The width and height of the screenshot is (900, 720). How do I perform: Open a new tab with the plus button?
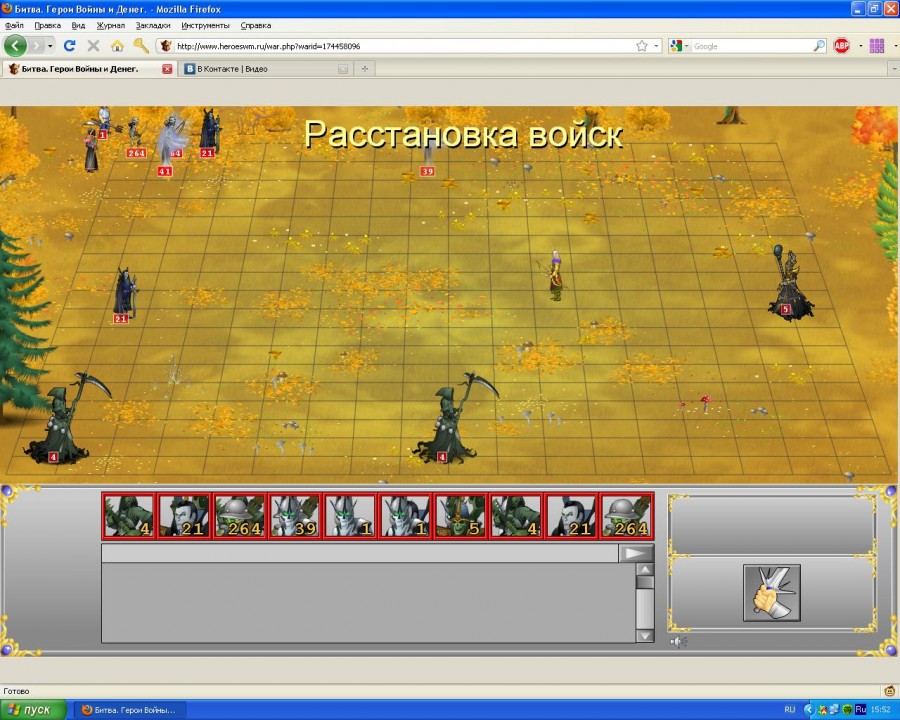[364, 69]
